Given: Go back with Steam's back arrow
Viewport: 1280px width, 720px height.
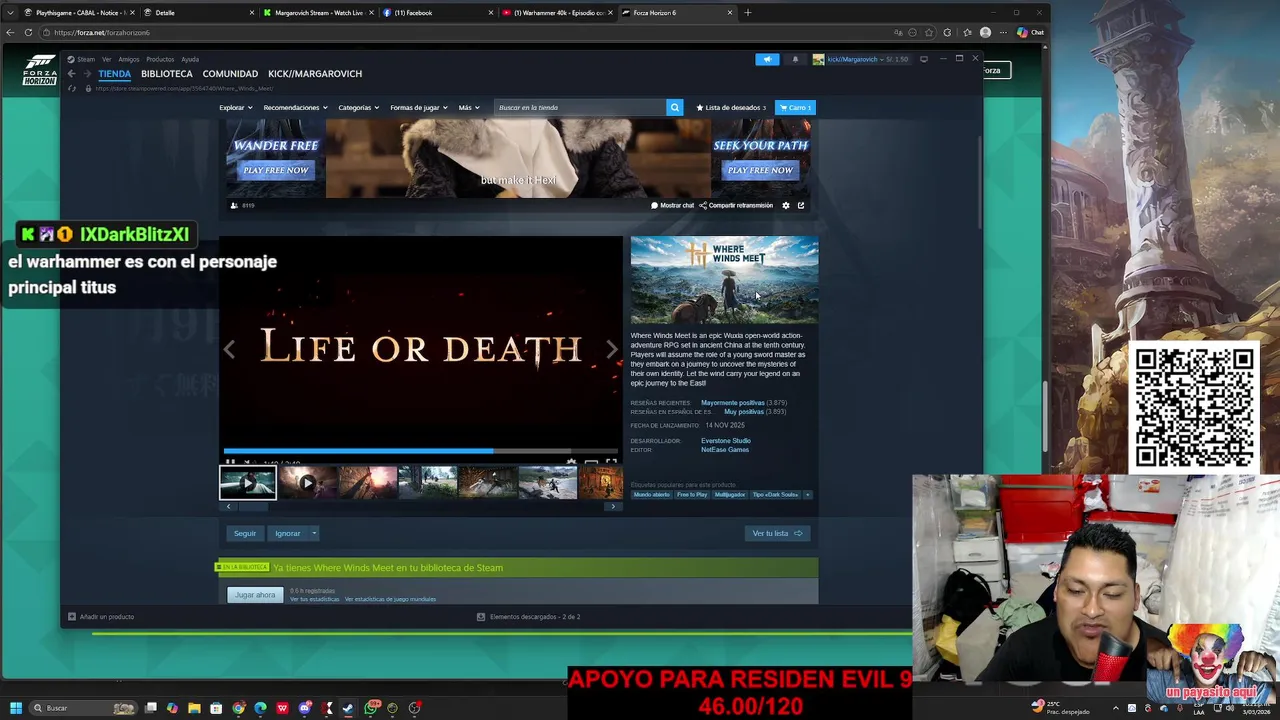Looking at the screenshot, I should point(71,74).
